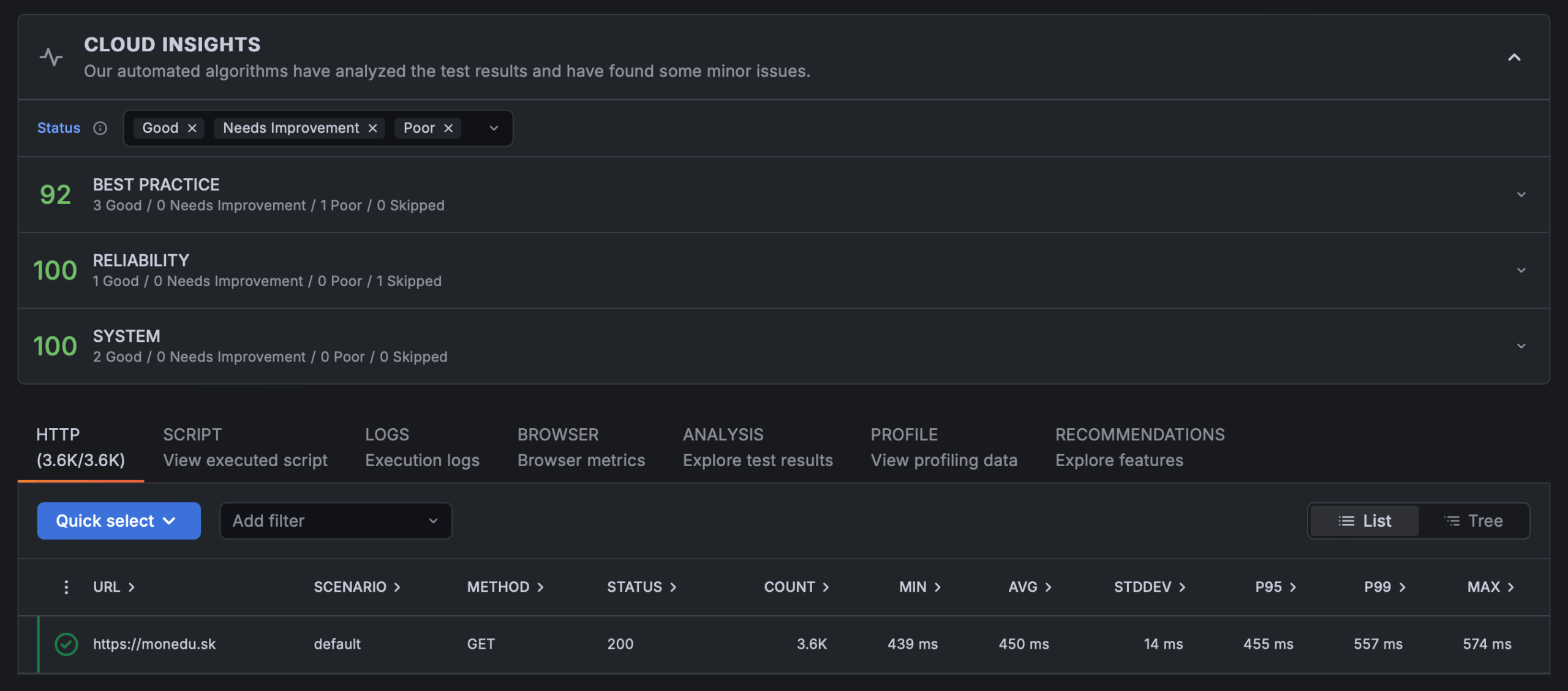This screenshot has width=1568, height=691.
Task: Click the Cloud Insights pulse icon
Action: tap(51, 57)
